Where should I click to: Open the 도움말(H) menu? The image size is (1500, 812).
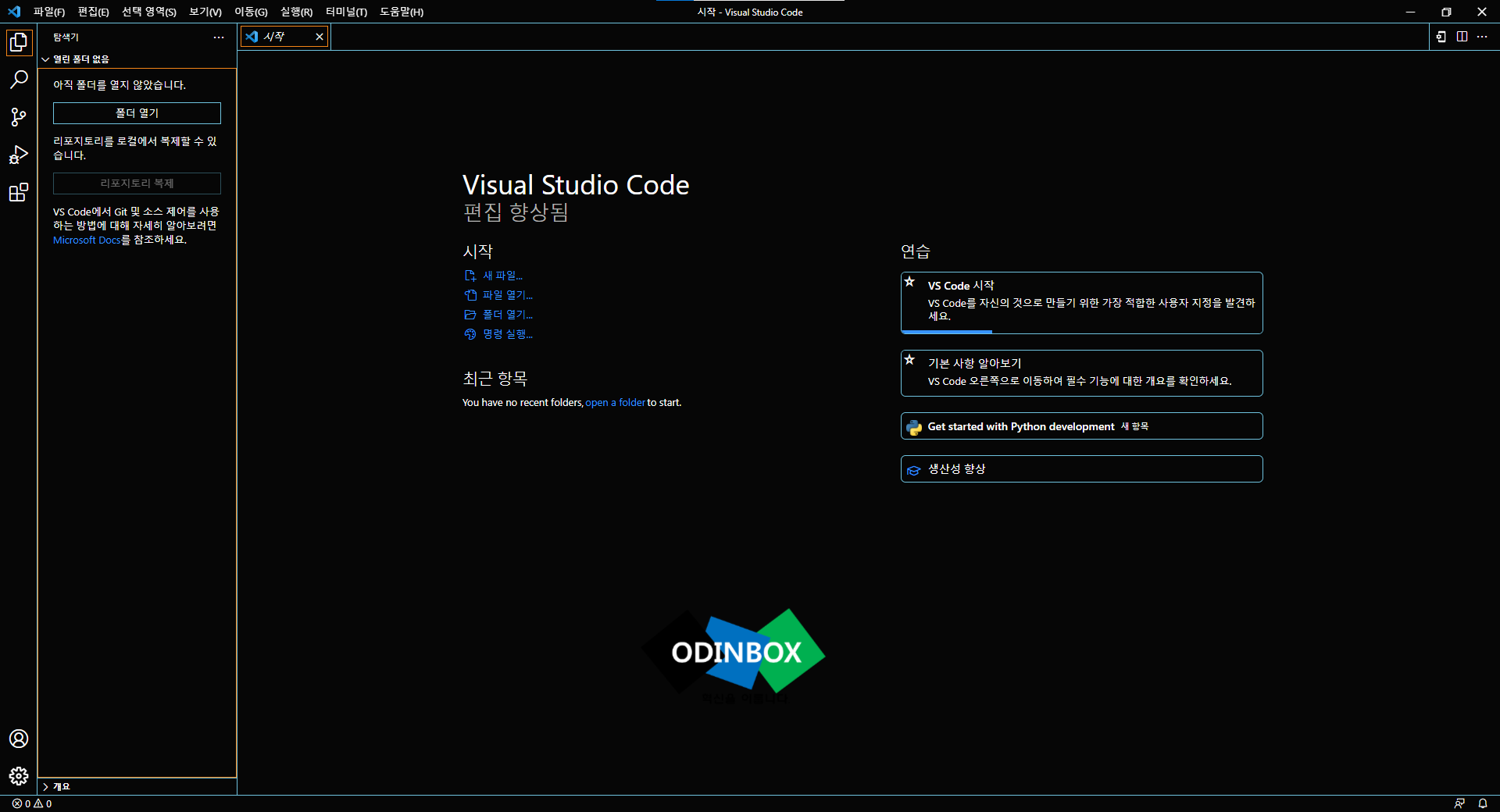coord(402,12)
